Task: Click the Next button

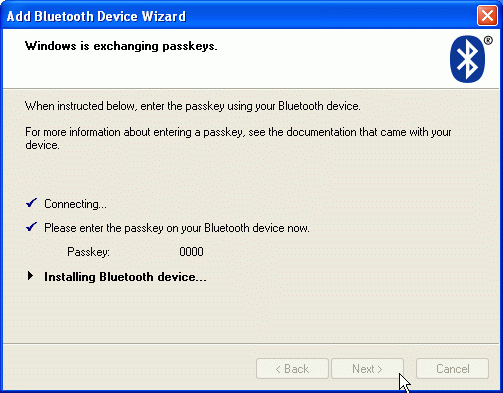Action: pyautogui.click(x=367, y=369)
